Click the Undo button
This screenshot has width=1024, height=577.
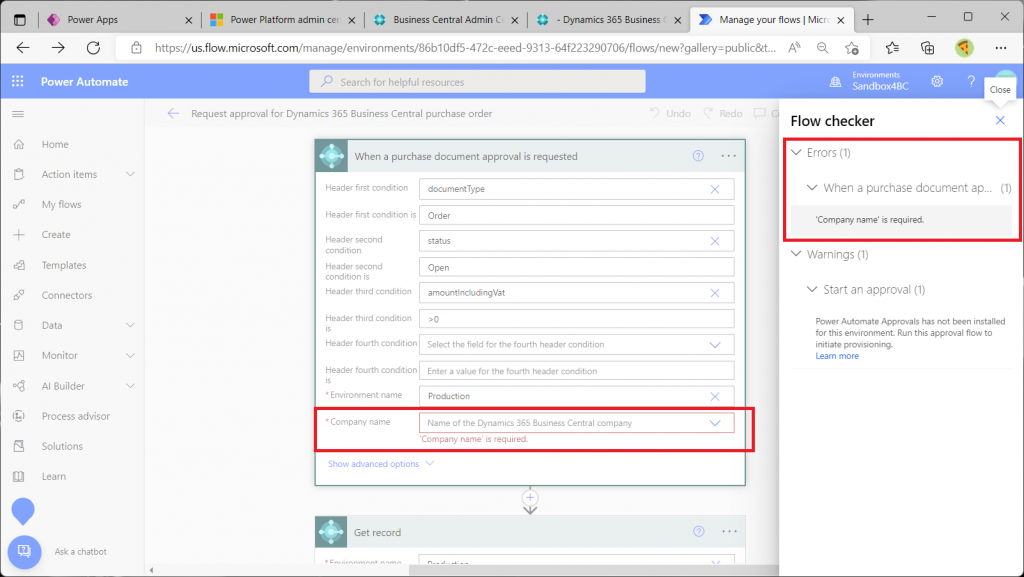[670, 114]
